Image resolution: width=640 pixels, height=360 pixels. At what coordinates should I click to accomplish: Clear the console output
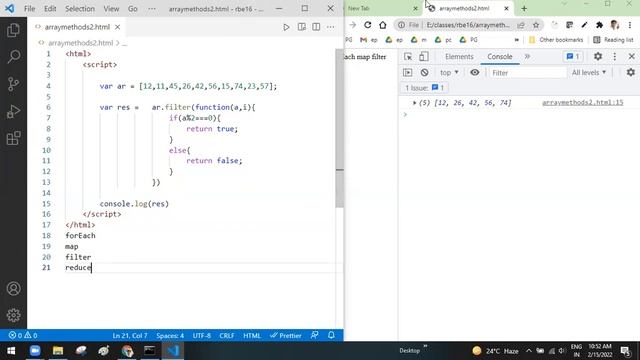point(424,73)
